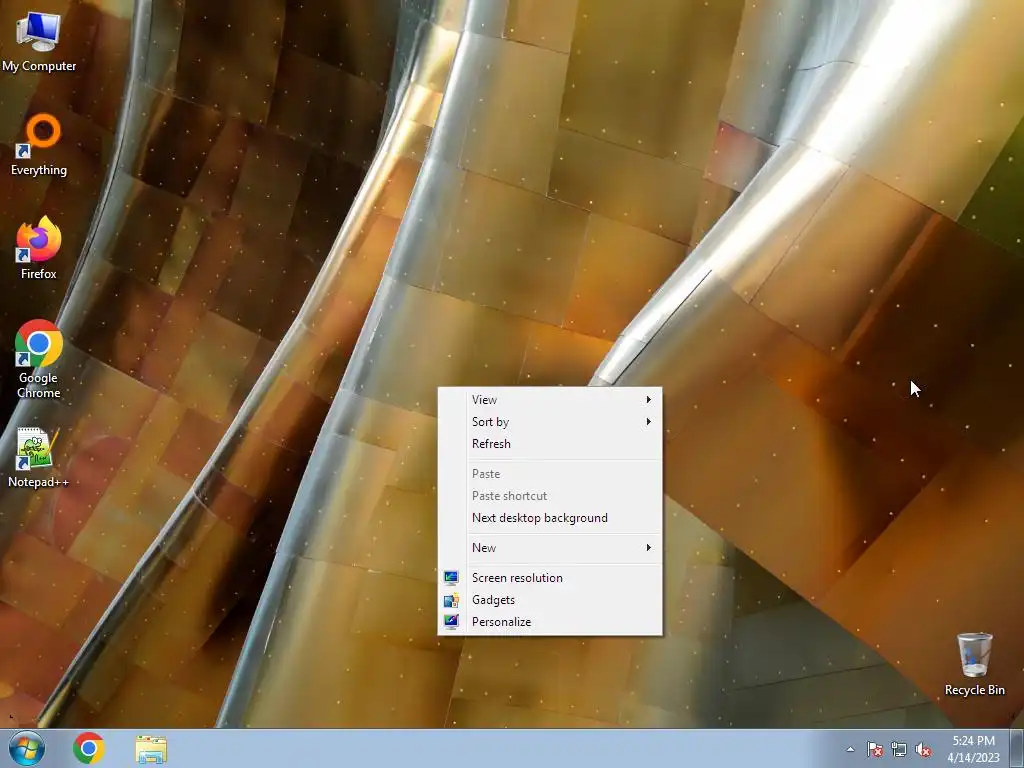
Task: Select the Everything shortcut icon
Action: (39, 145)
